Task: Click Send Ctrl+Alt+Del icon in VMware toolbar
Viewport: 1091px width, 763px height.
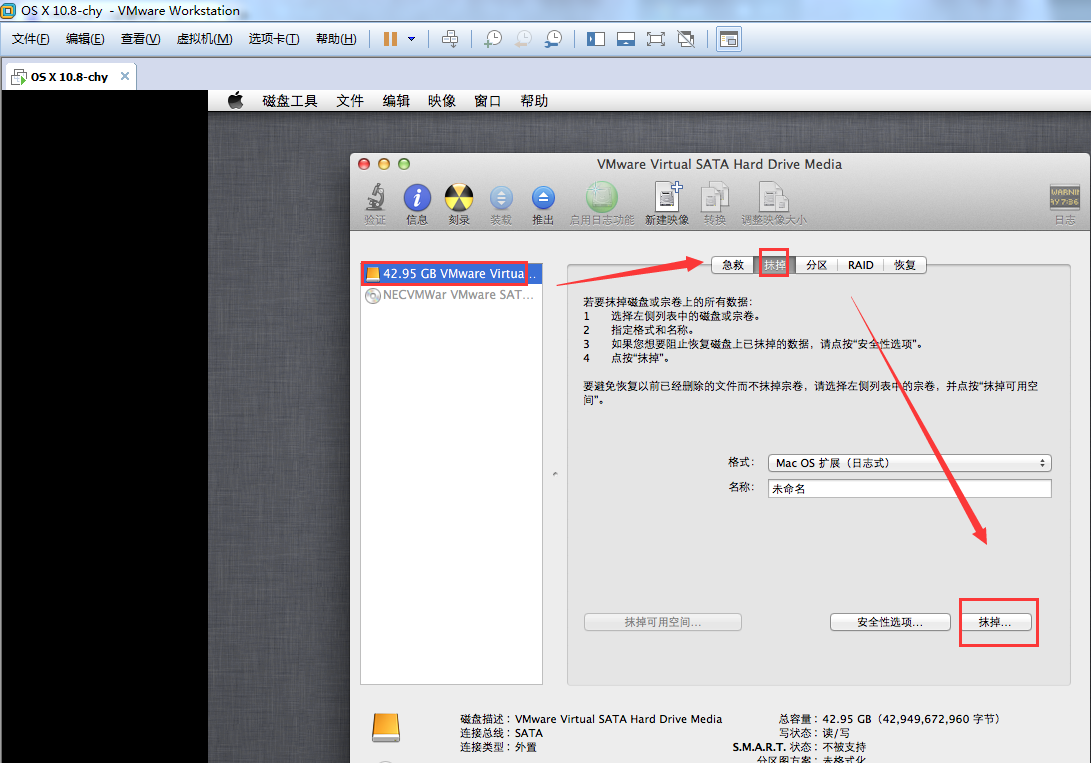Action: 450,39
